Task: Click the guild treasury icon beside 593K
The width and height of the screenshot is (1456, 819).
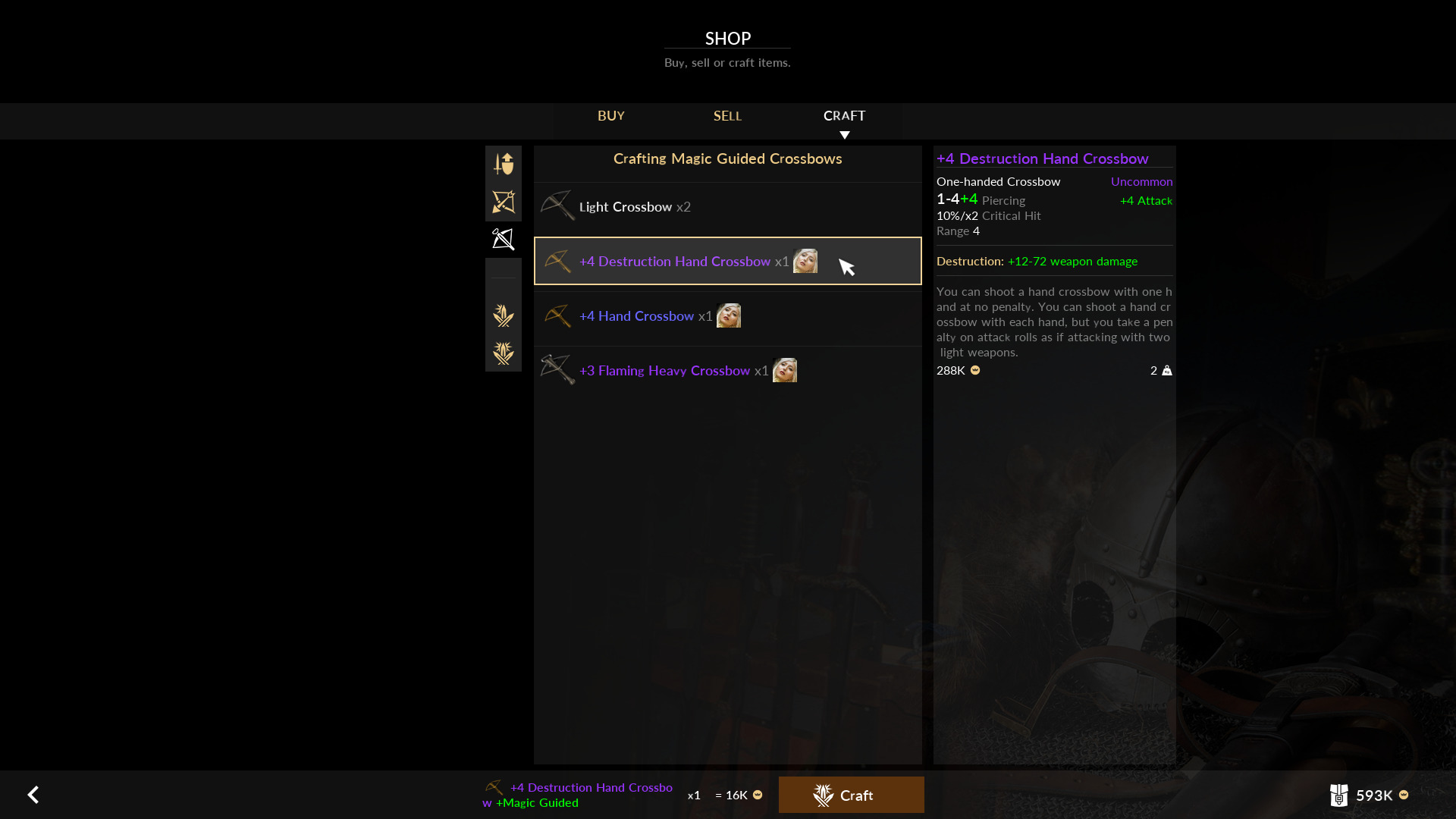Action: (x=1338, y=795)
